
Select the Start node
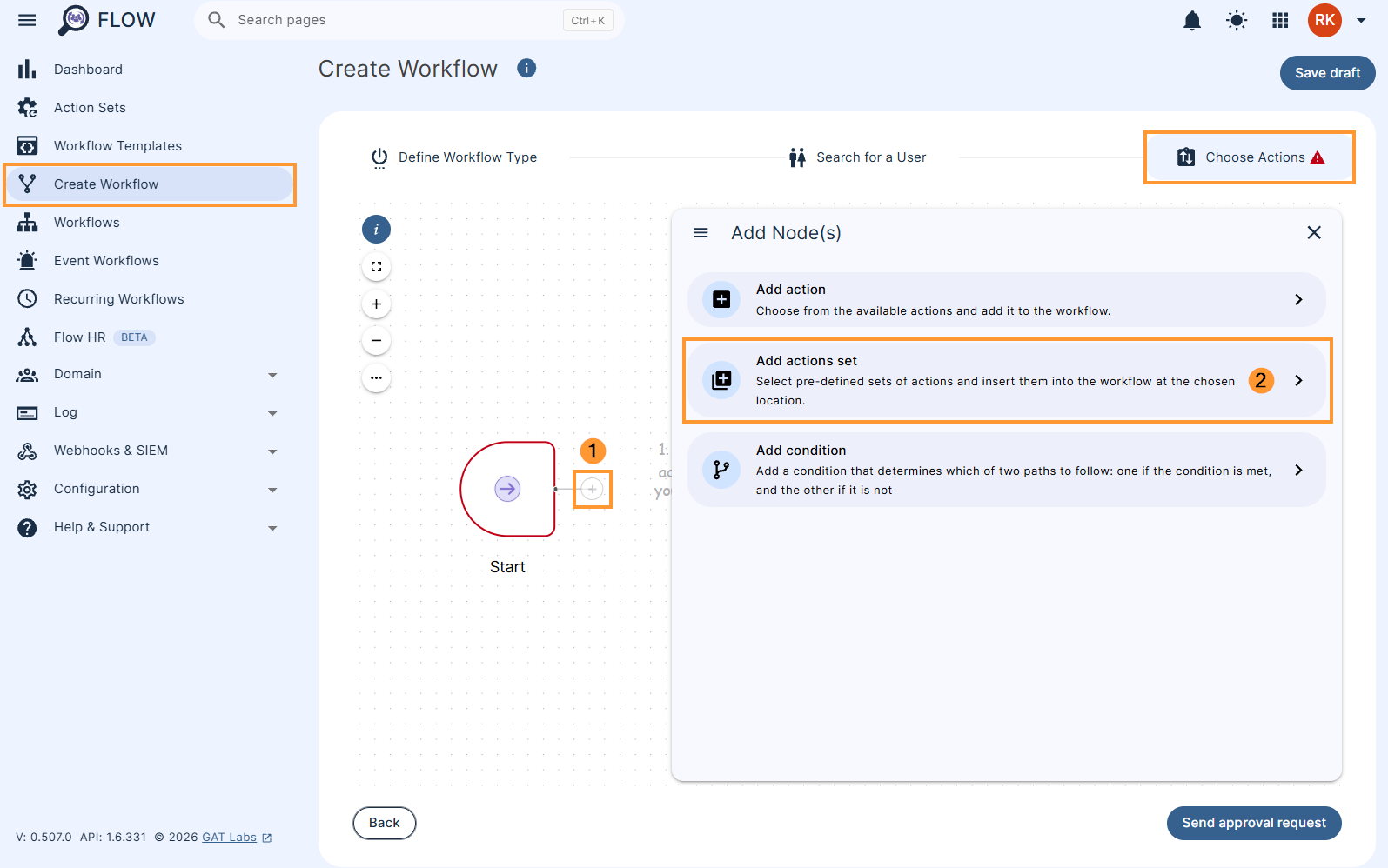coord(507,489)
